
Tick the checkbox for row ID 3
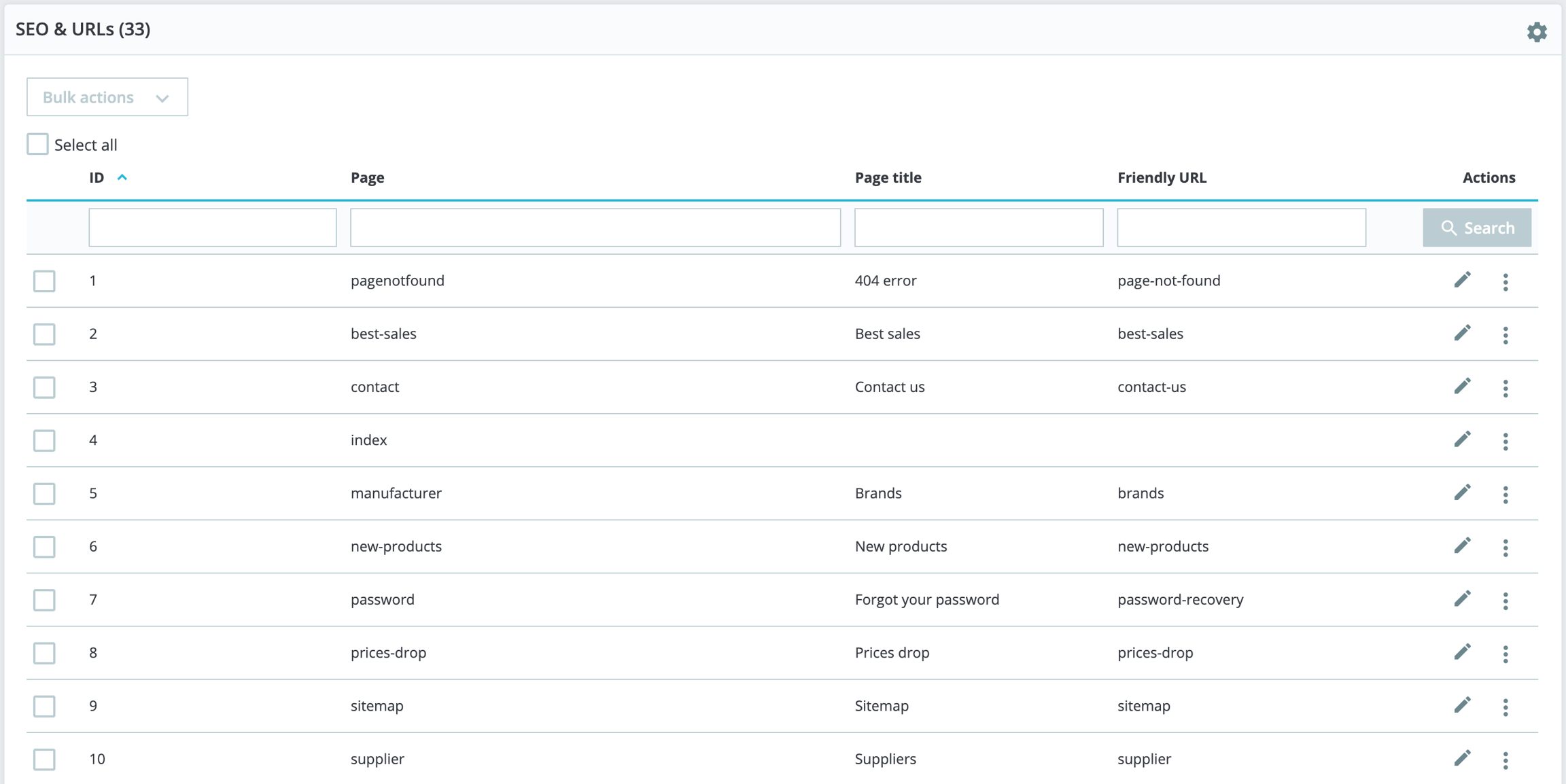pos(45,387)
